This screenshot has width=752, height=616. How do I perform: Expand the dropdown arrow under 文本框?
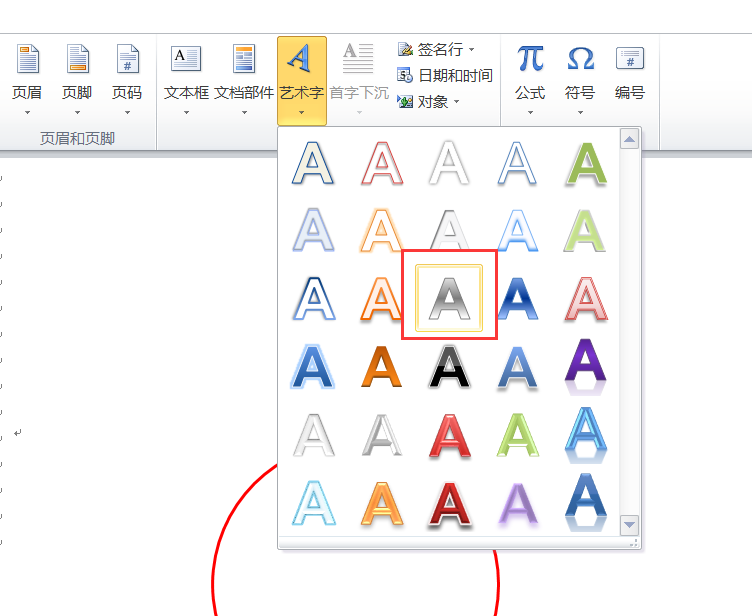186,112
